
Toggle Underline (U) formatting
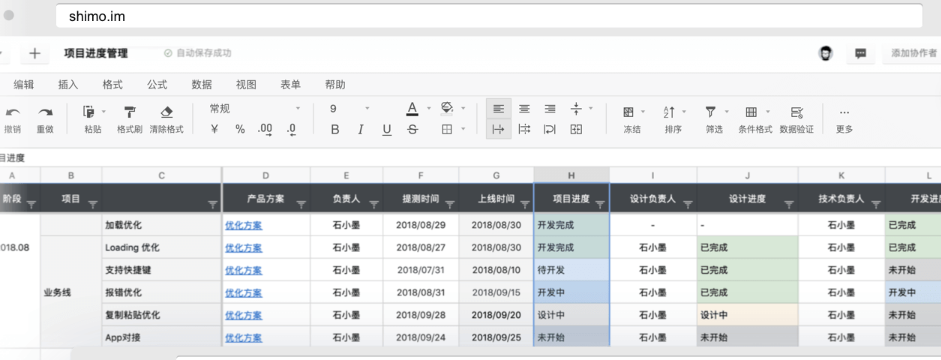click(386, 129)
